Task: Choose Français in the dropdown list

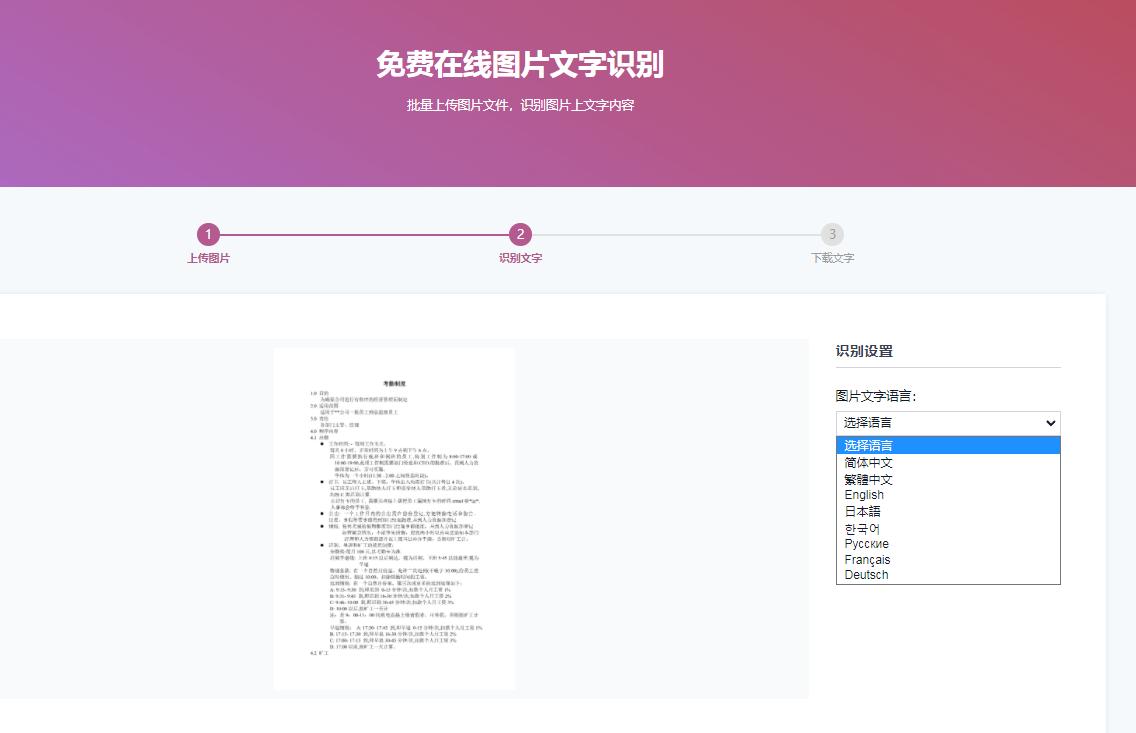Action: pos(948,560)
